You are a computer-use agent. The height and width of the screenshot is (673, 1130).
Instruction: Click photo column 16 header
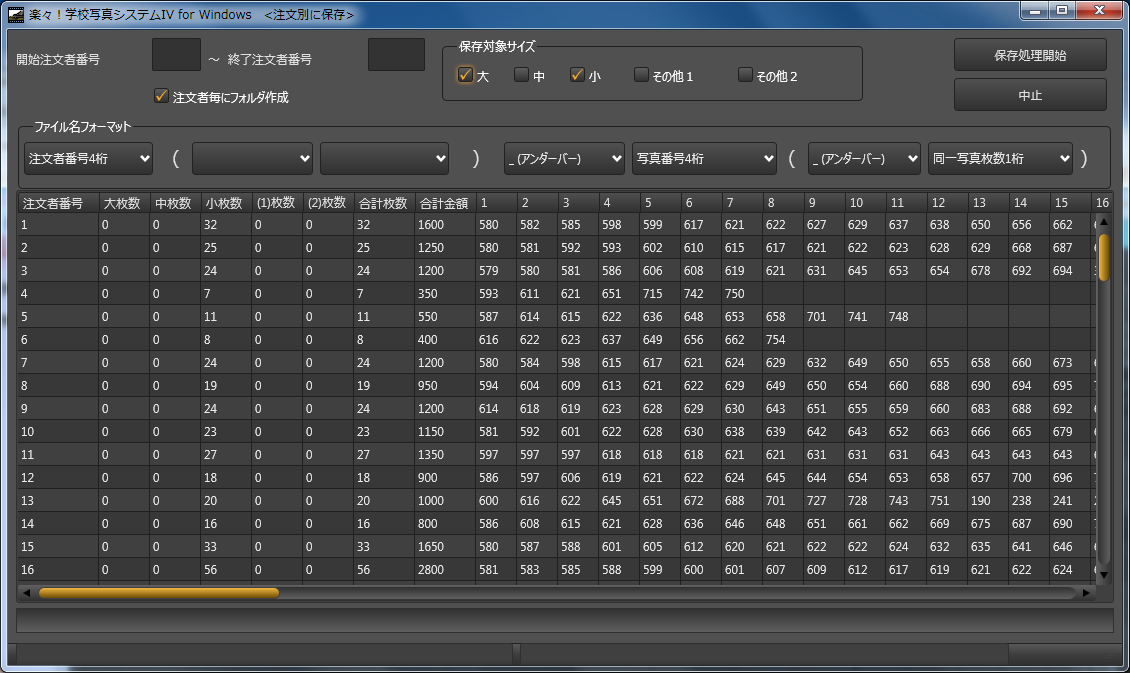[x=1103, y=203]
